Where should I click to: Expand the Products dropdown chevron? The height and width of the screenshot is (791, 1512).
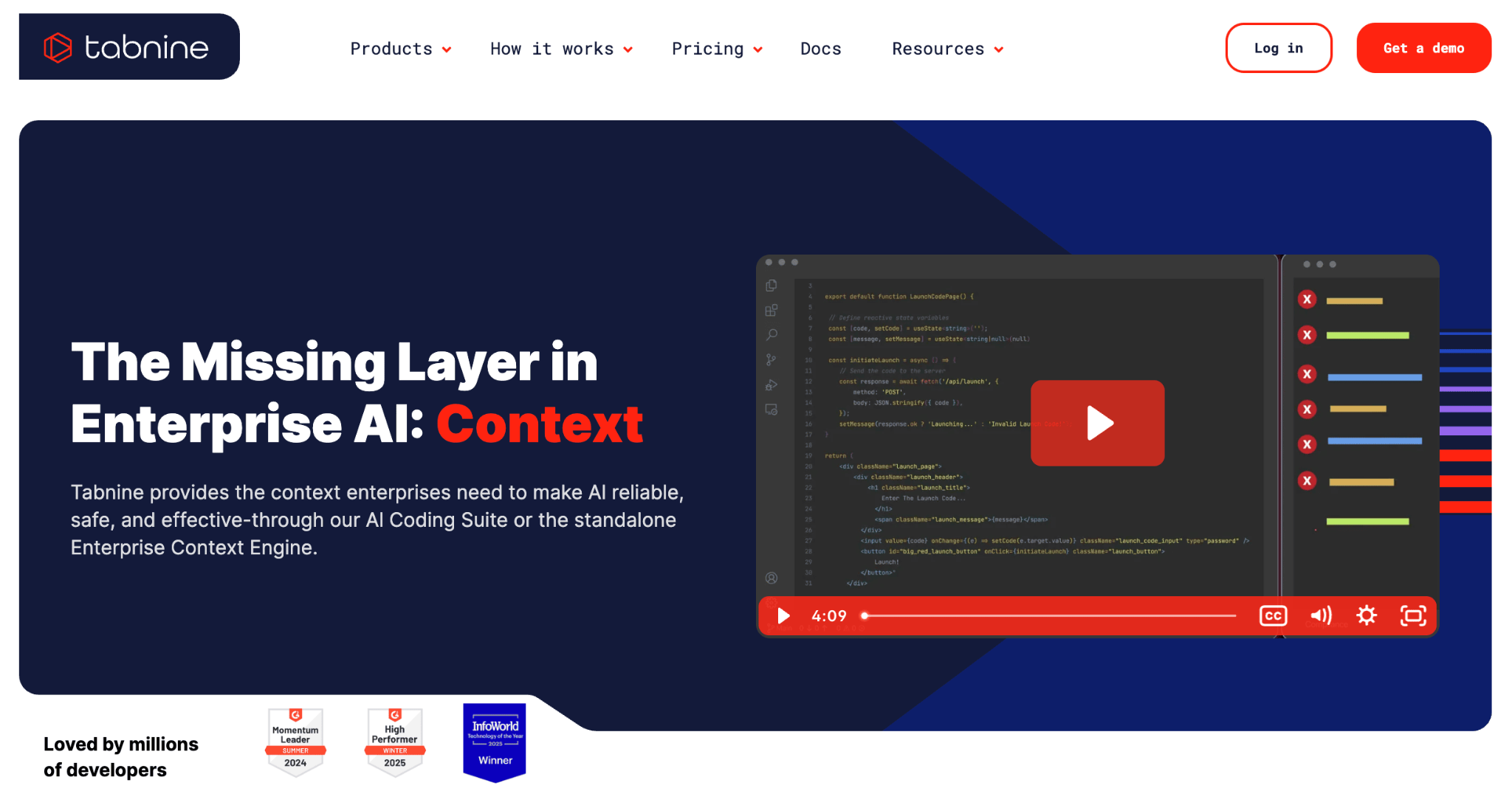coord(447,49)
